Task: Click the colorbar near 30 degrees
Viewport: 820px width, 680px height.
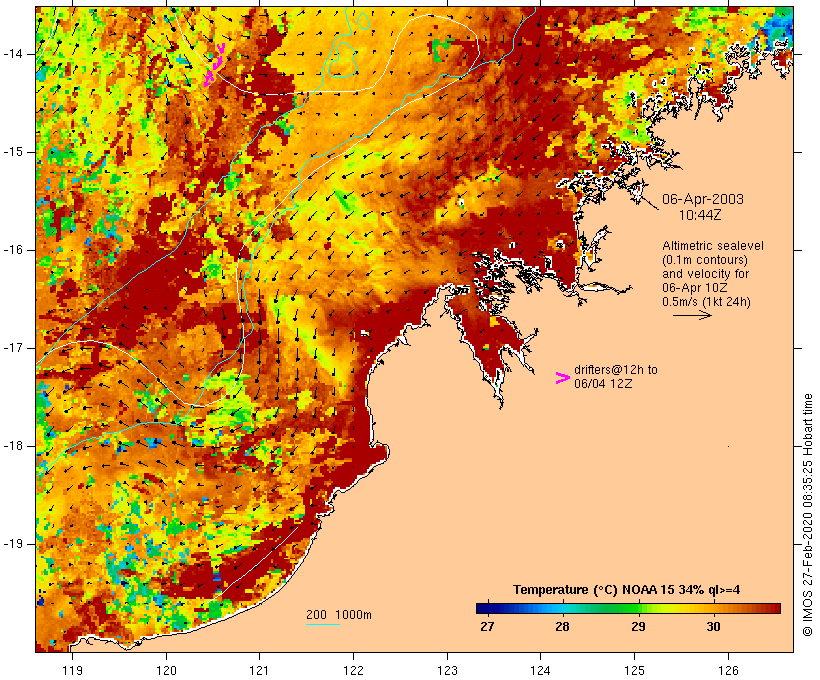Action: (x=713, y=608)
